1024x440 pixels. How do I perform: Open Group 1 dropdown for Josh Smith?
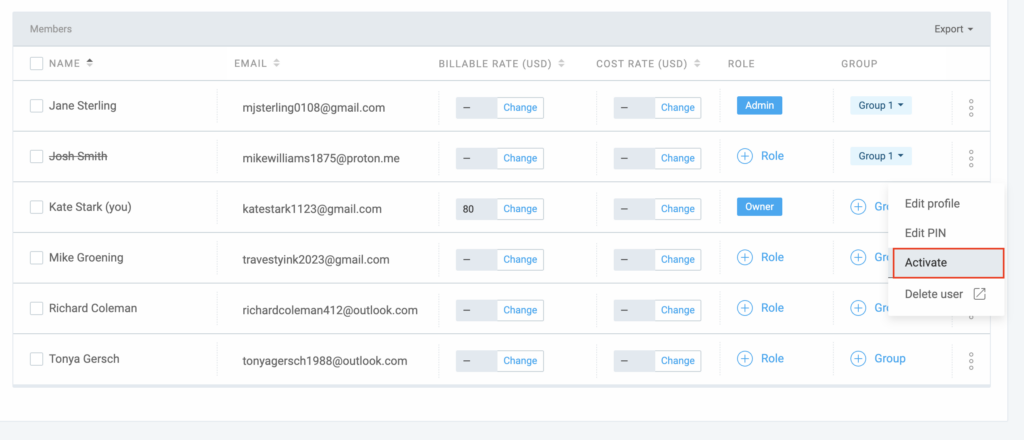[880, 156]
